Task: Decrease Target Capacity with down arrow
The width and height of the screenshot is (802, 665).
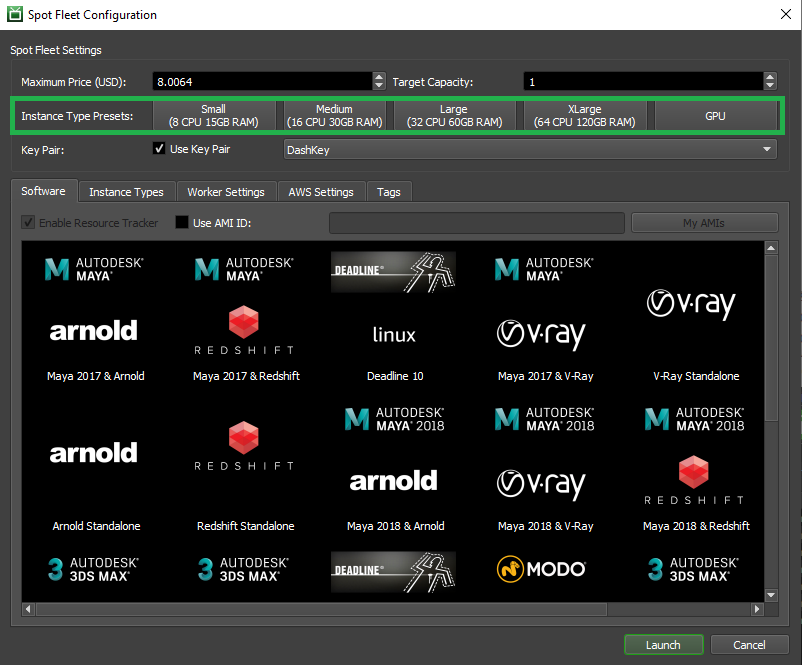Action: pyautogui.click(x=769, y=87)
